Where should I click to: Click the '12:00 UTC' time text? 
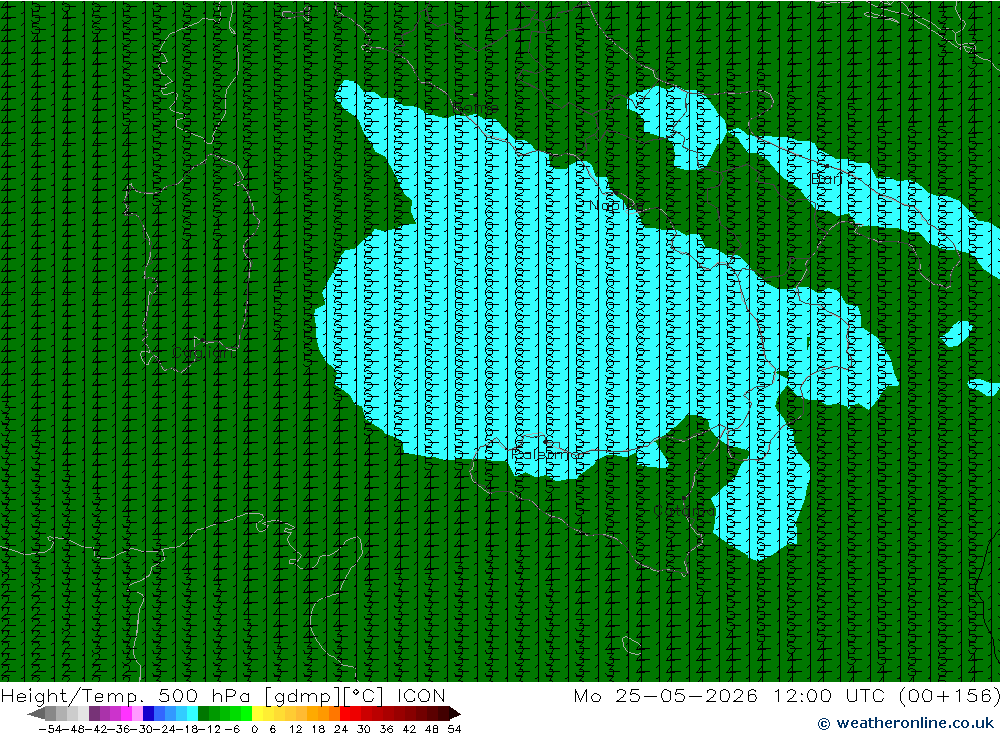click(829, 695)
